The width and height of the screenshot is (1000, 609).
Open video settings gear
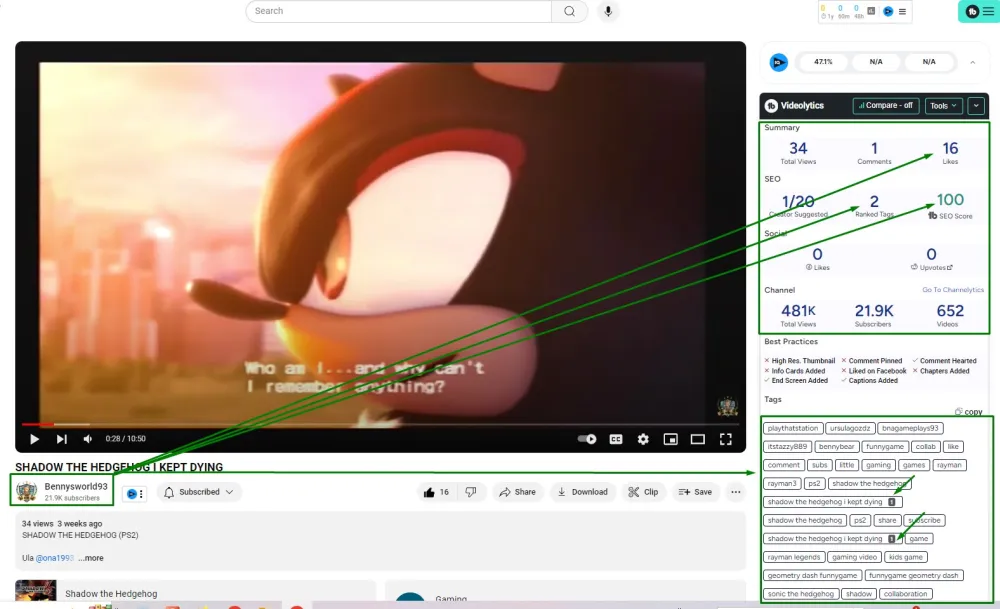(x=643, y=439)
